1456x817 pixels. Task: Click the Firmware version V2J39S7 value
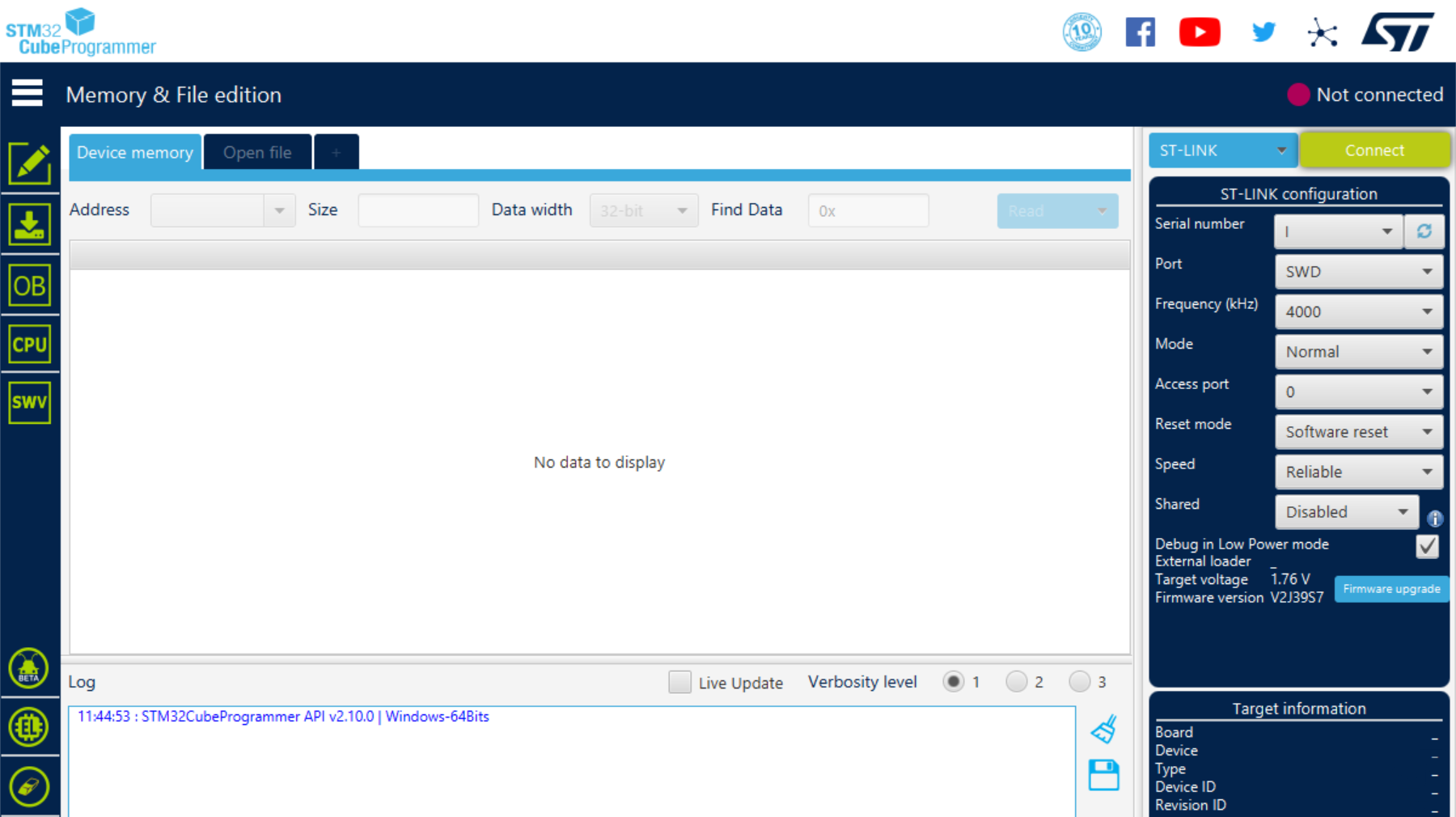point(1297,598)
